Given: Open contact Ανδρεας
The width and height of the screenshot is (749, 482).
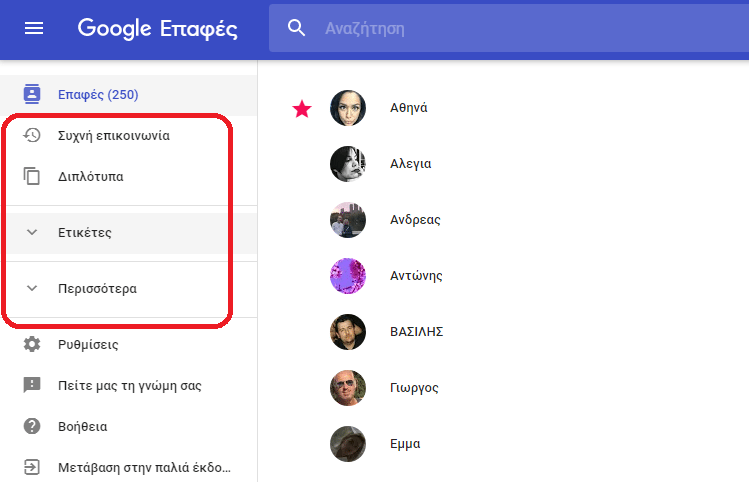Looking at the screenshot, I should pyautogui.click(x=415, y=219).
